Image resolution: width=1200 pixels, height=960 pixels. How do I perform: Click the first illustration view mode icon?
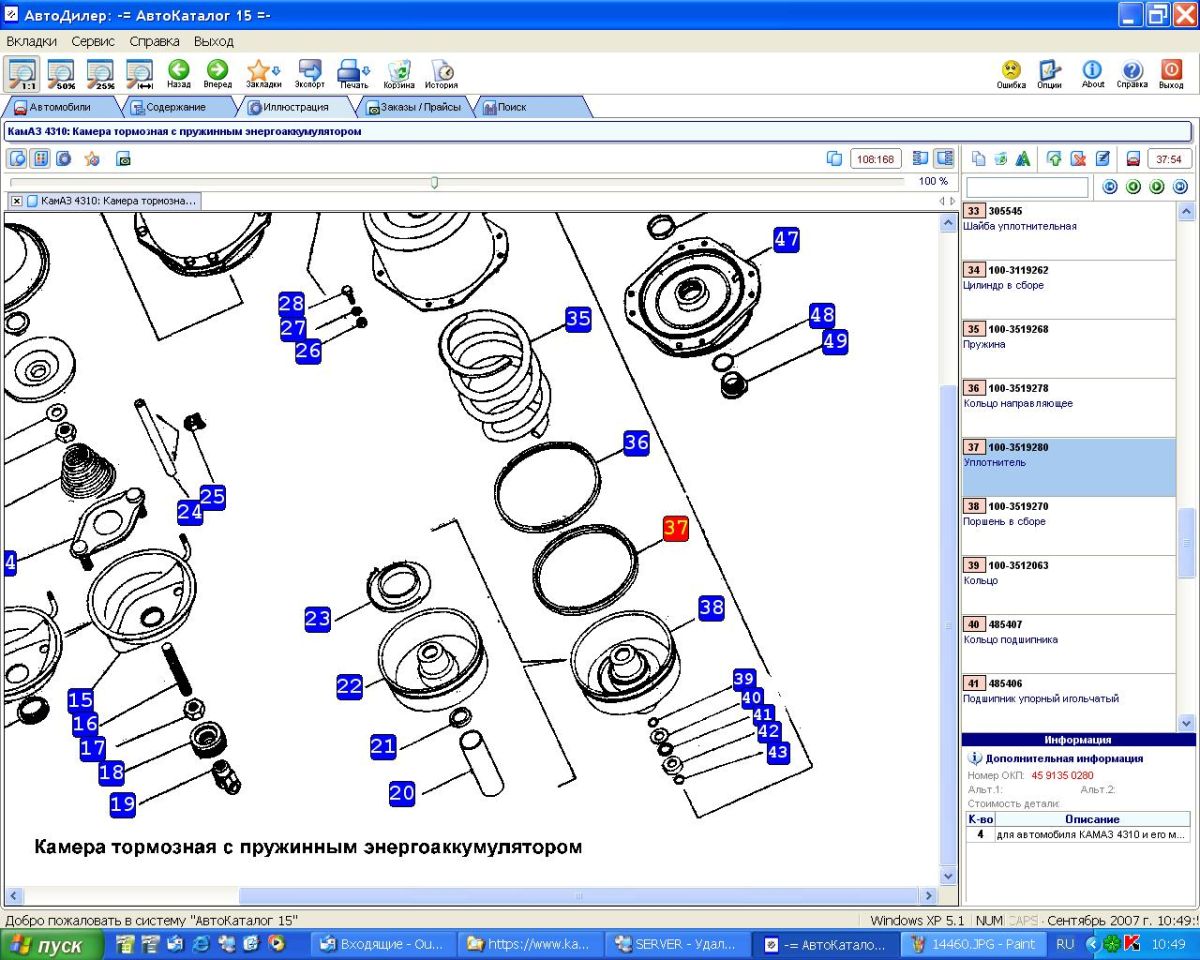point(17,158)
